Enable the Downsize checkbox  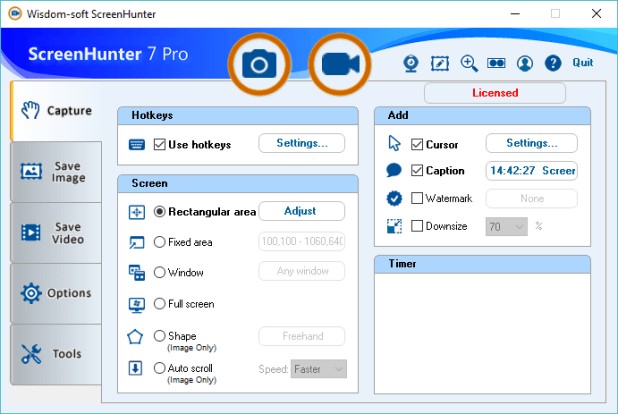[x=417, y=226]
